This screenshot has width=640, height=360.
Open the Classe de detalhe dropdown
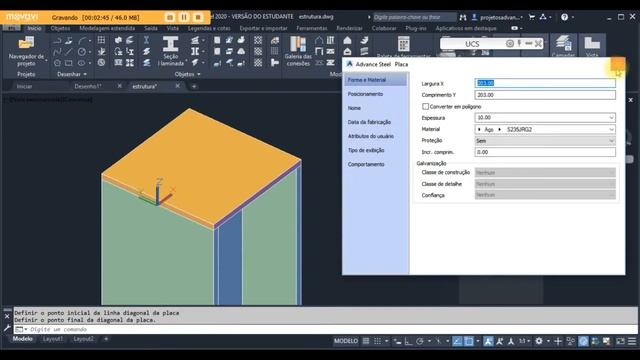545,184
